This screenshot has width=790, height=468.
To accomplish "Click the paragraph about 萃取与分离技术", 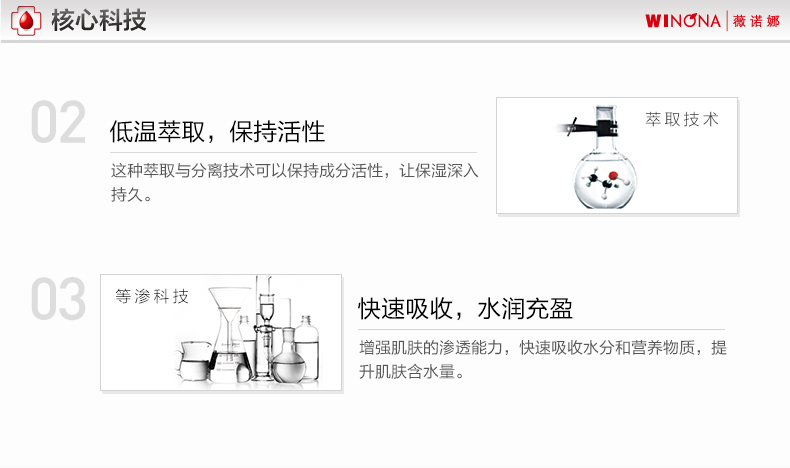I will (x=294, y=182).
